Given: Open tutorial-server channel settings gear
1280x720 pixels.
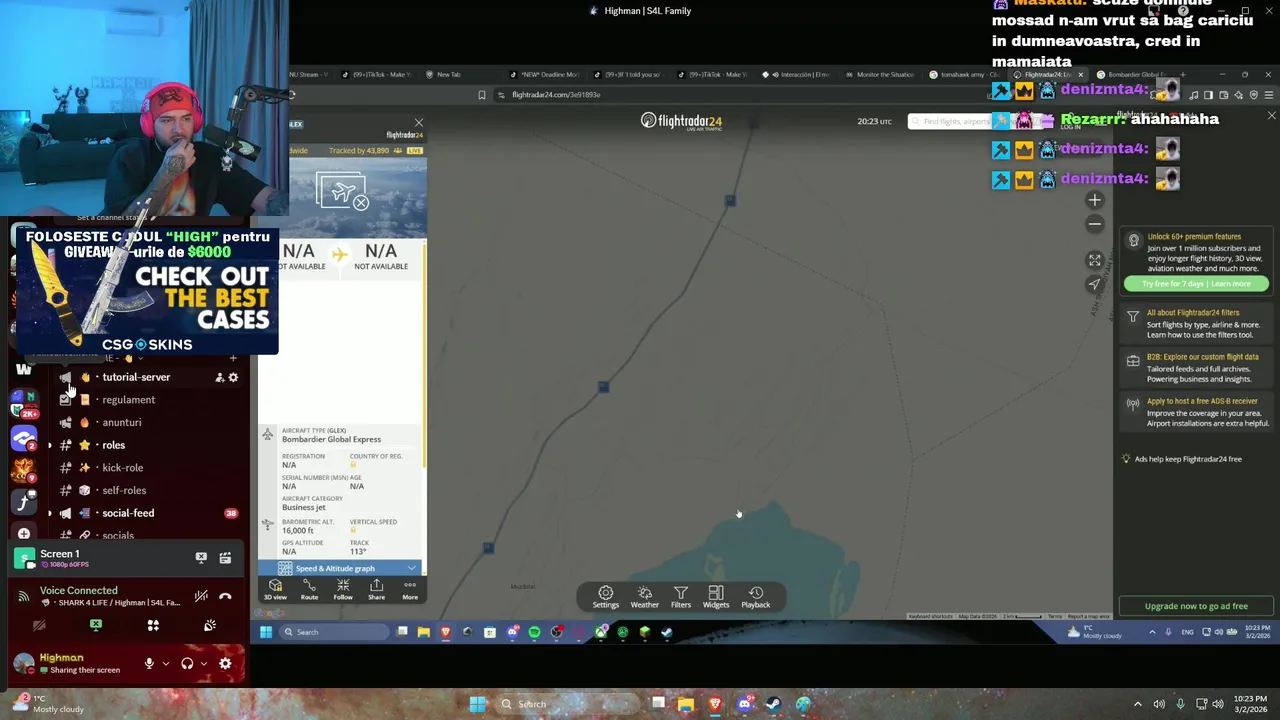Looking at the screenshot, I should pos(233,377).
